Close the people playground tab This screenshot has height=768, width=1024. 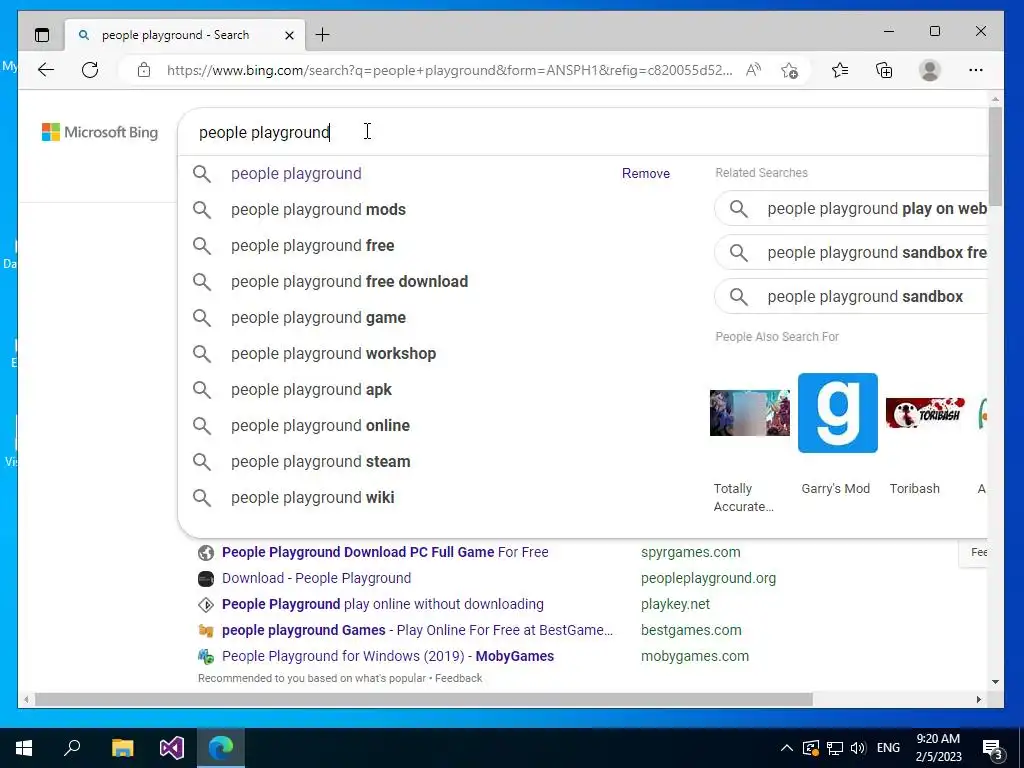[x=289, y=35]
